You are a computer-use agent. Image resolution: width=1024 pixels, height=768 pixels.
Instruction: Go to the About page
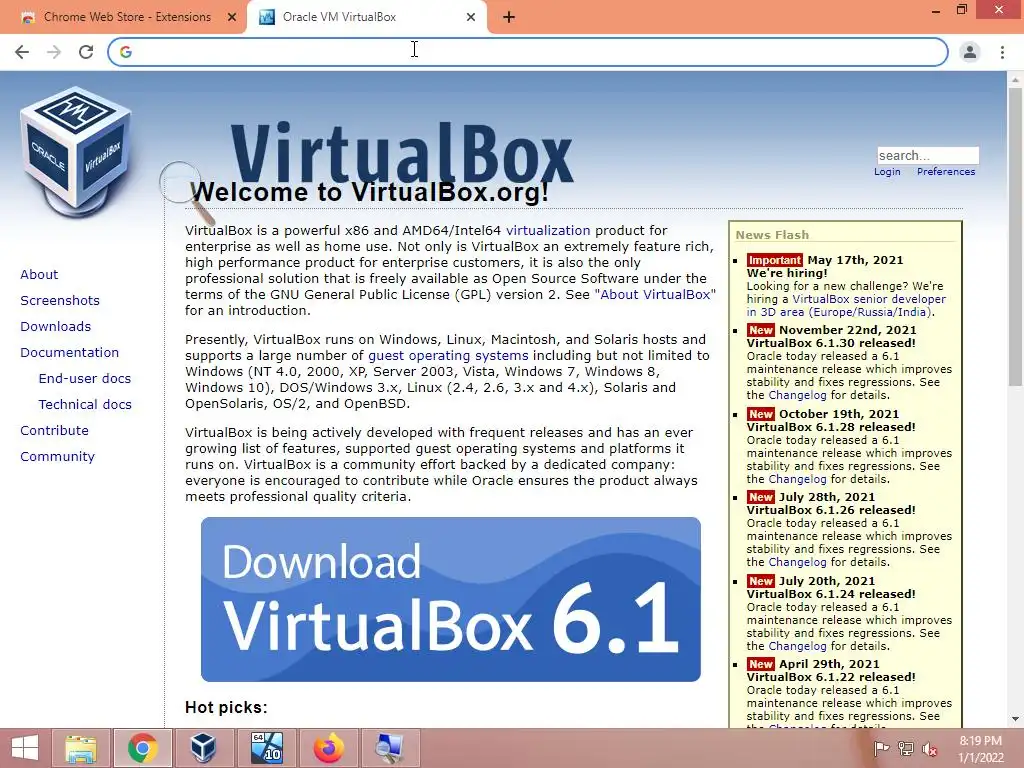coord(39,274)
